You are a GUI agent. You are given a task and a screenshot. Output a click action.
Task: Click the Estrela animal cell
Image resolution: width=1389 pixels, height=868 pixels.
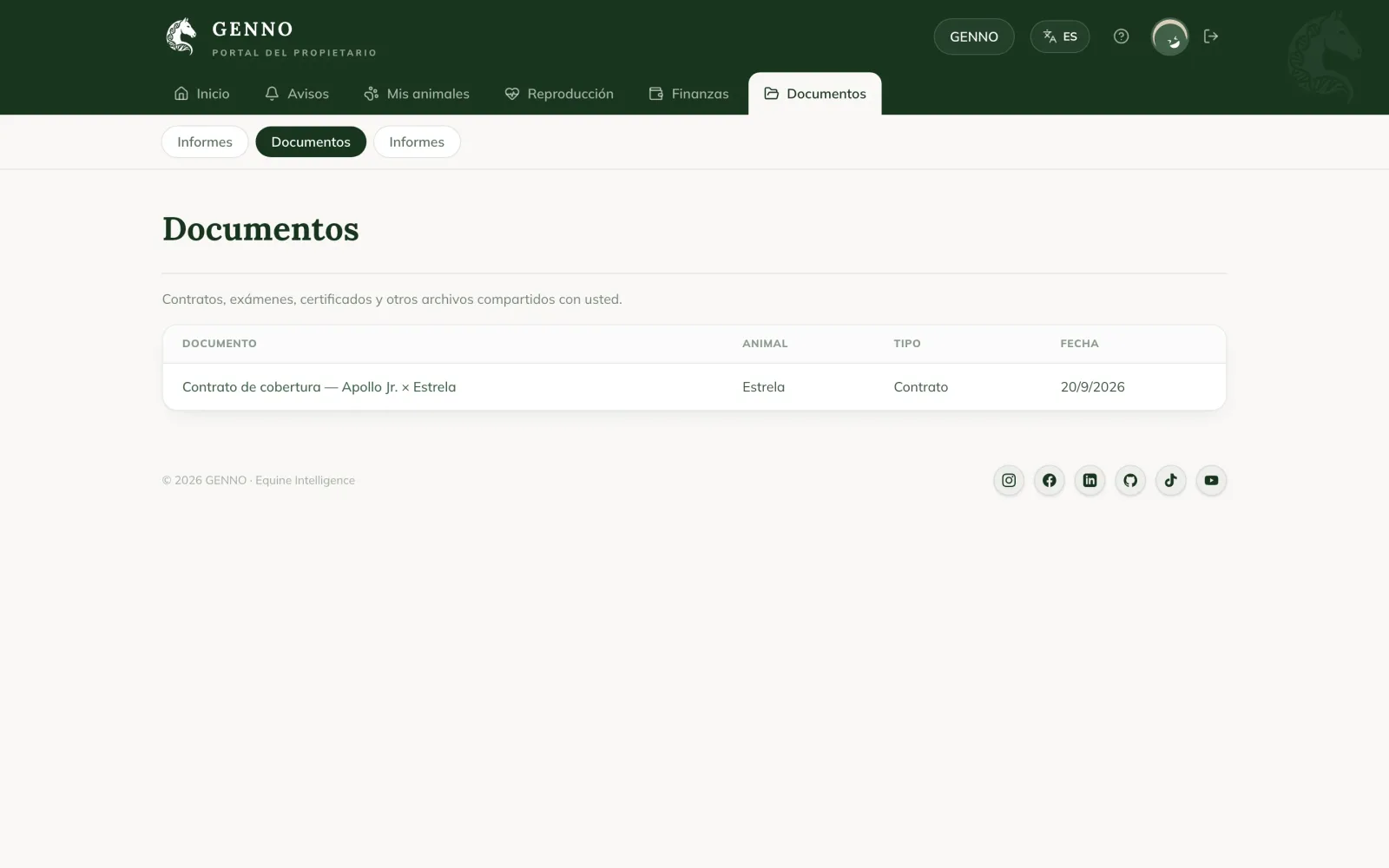(x=763, y=387)
